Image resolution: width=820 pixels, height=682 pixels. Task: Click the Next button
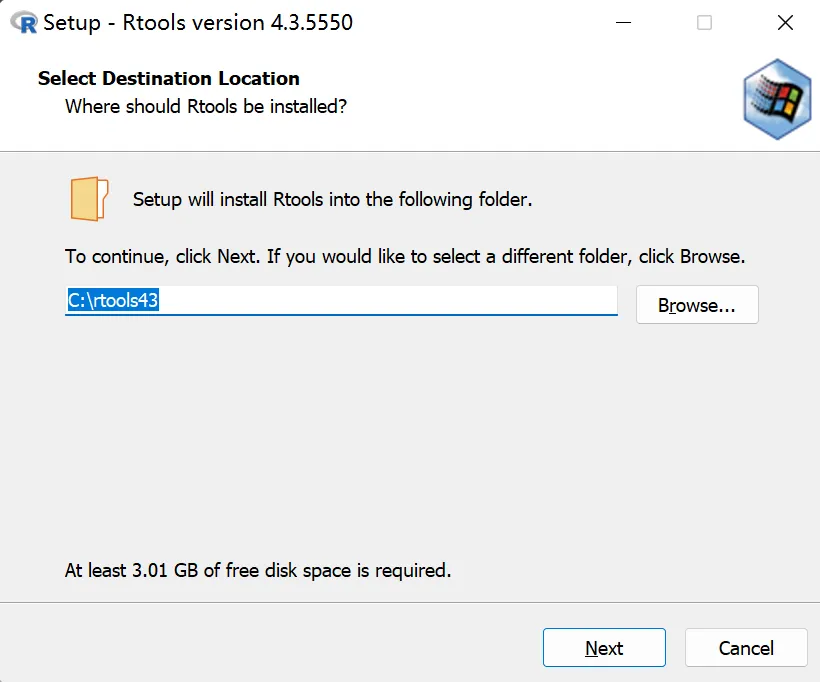pos(604,647)
